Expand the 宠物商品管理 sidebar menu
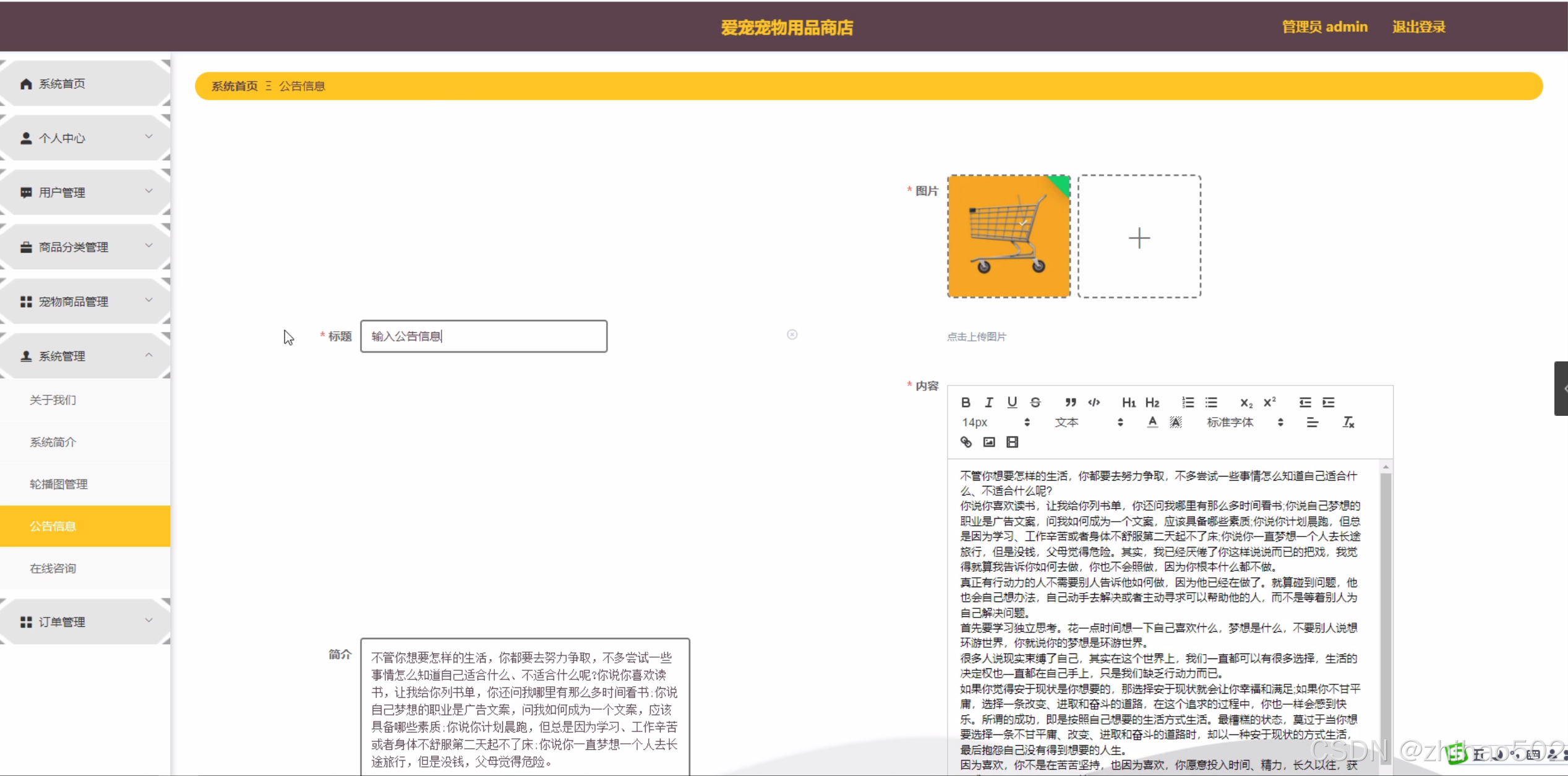Image resolution: width=1568 pixels, height=776 pixels. 85,301
